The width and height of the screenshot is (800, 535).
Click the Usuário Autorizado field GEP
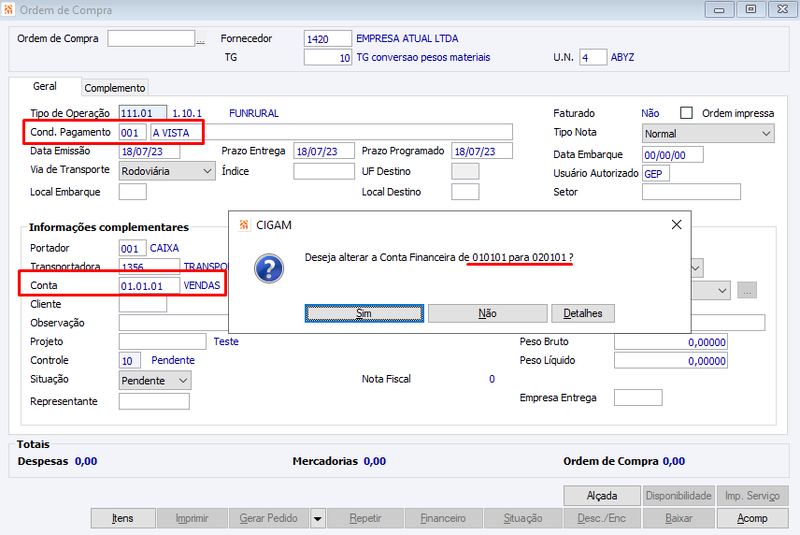pyautogui.click(x=656, y=174)
